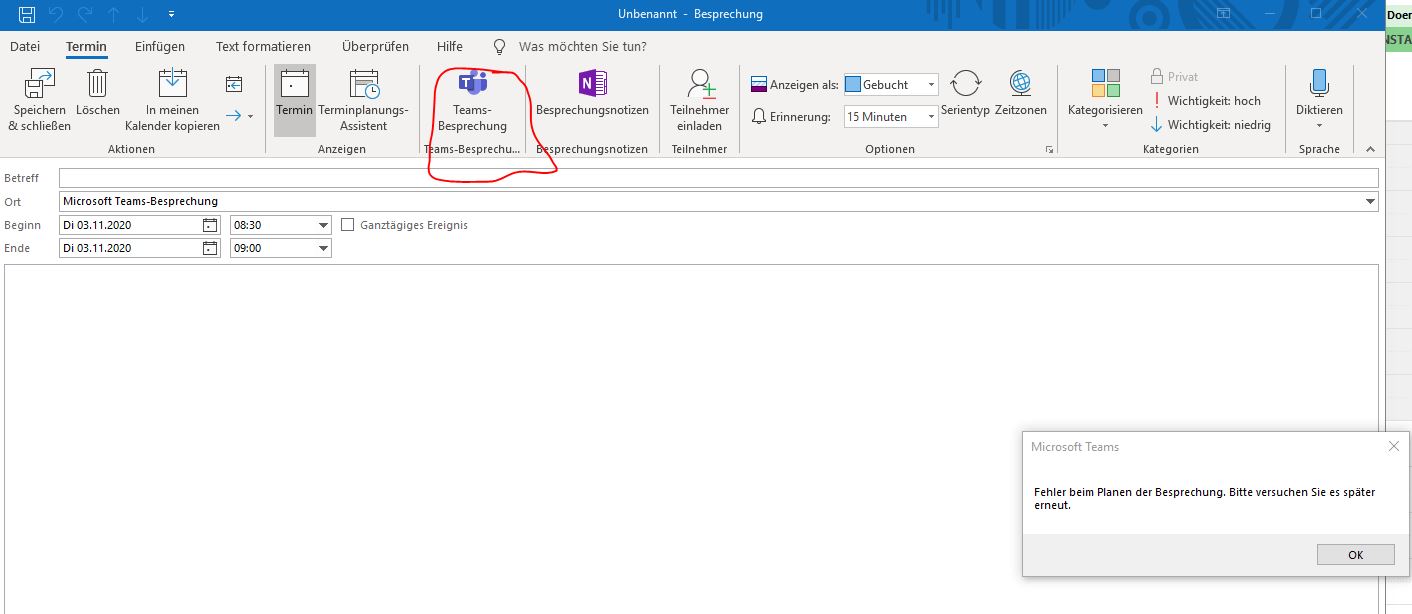Click the move-to-folder icon above forward arrow
This screenshot has width=1412, height=614.
coord(234,84)
